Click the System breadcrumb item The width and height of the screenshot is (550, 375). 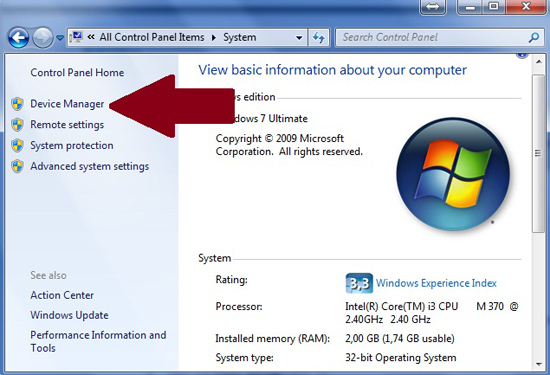[x=240, y=37]
